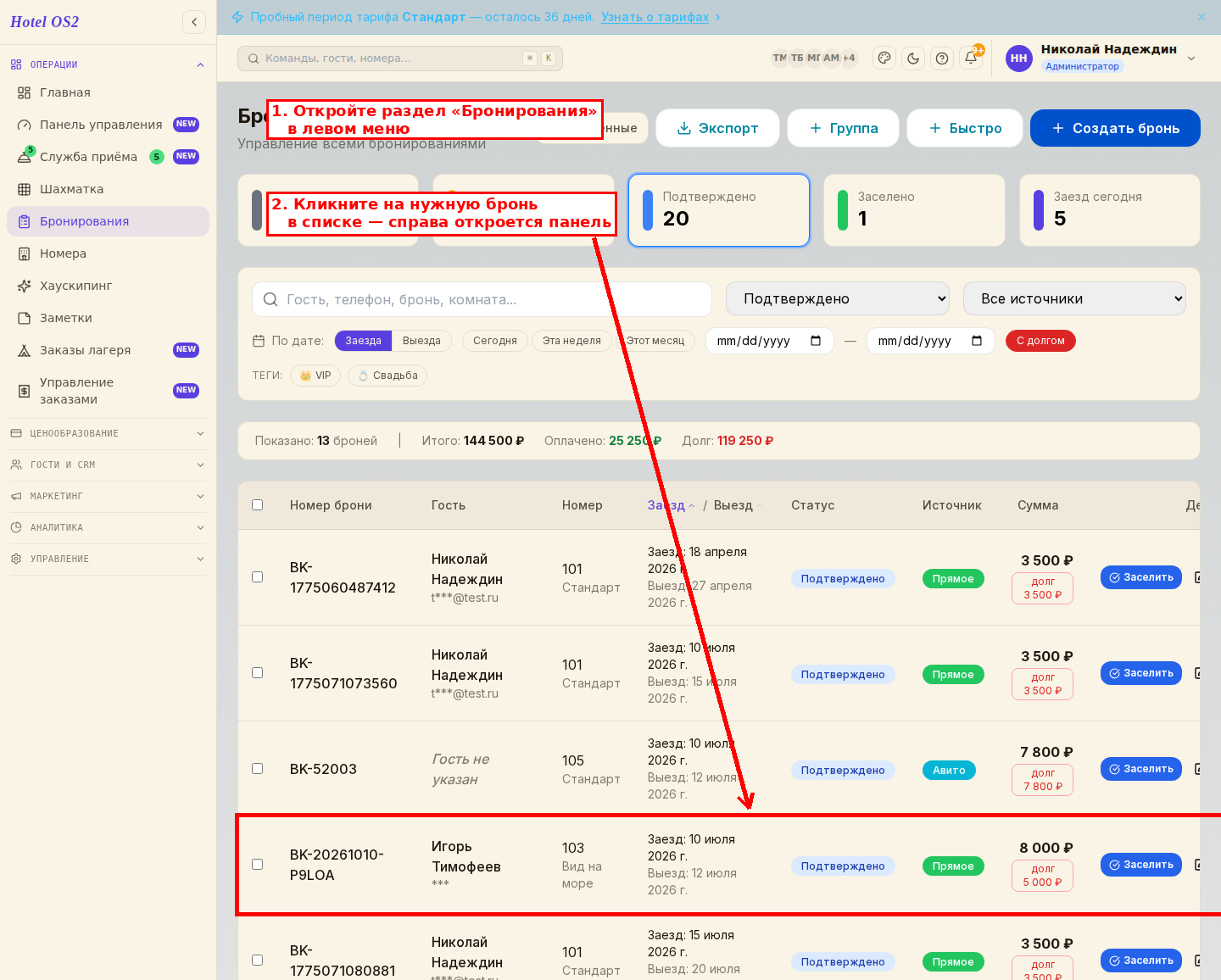Open Панель управления in the sidebar
1221x980 pixels.
(x=108, y=125)
